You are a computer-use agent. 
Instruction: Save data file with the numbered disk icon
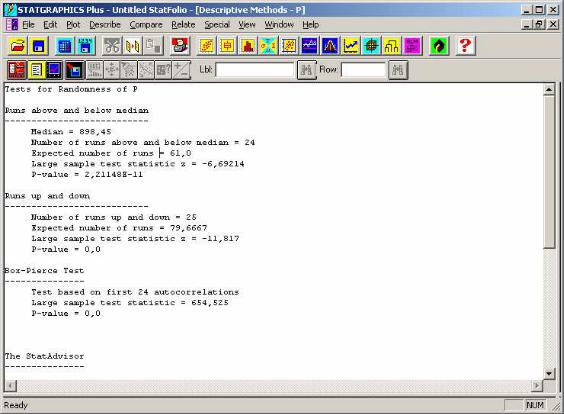[85, 46]
